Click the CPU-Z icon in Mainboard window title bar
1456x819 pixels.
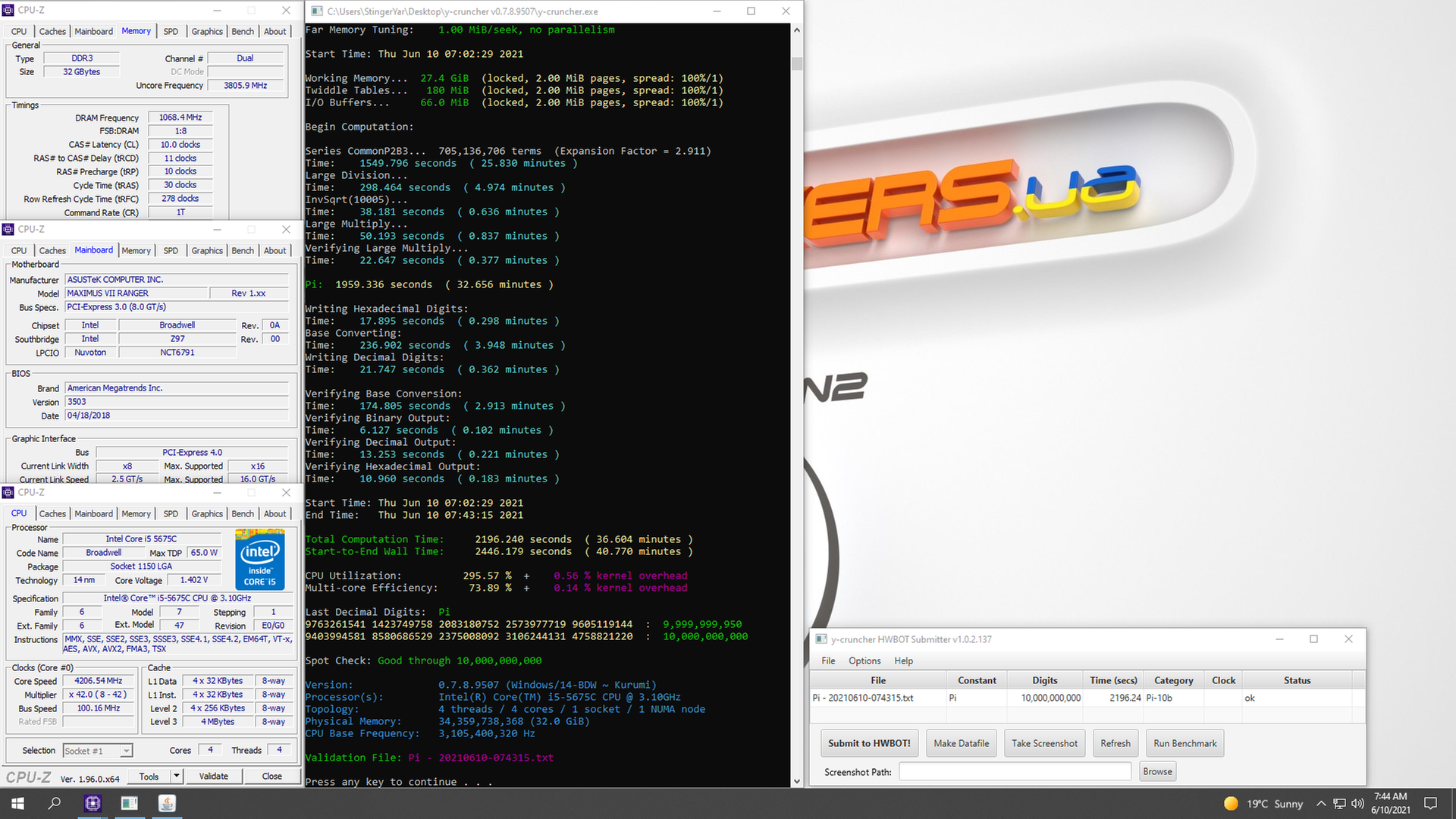click(8, 229)
